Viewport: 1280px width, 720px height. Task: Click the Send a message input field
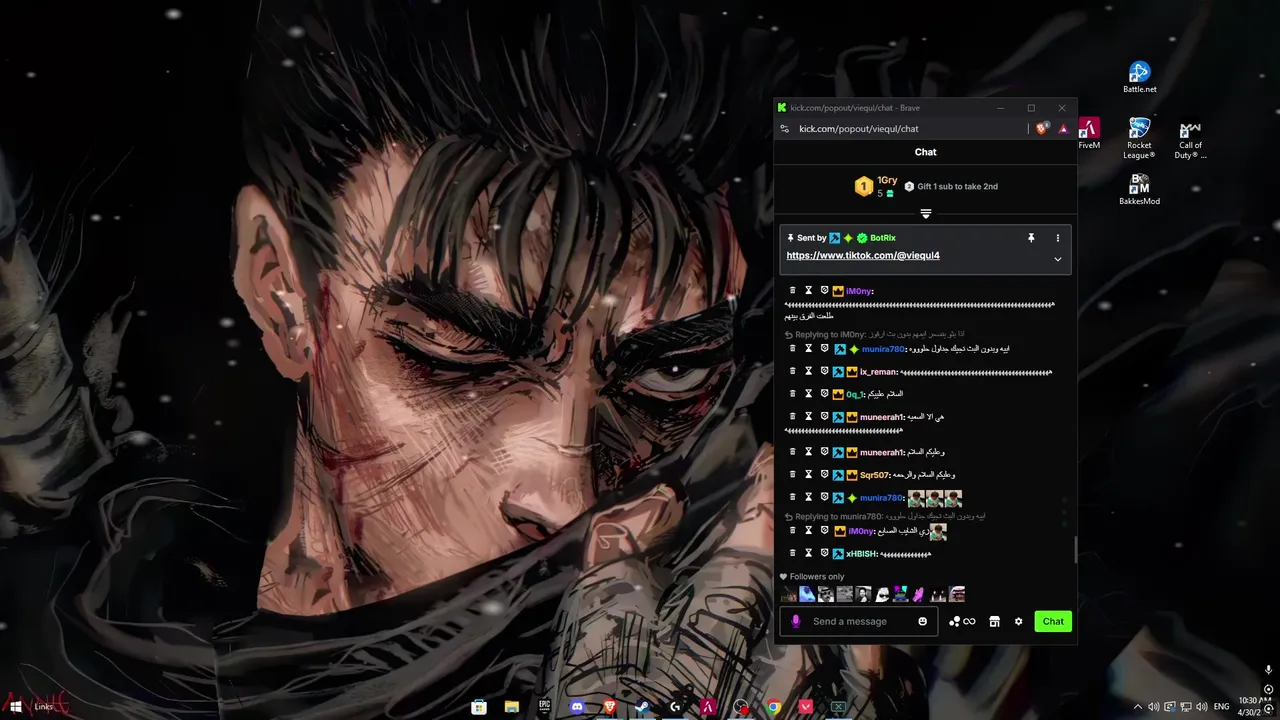coord(860,622)
